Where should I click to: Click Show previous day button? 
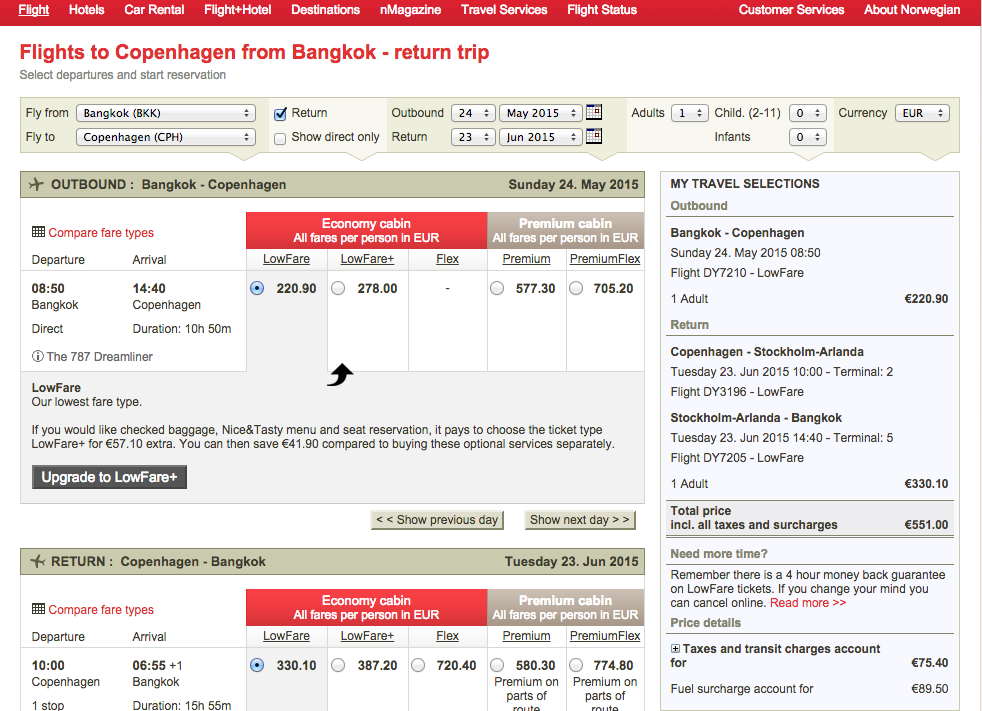tap(437, 520)
